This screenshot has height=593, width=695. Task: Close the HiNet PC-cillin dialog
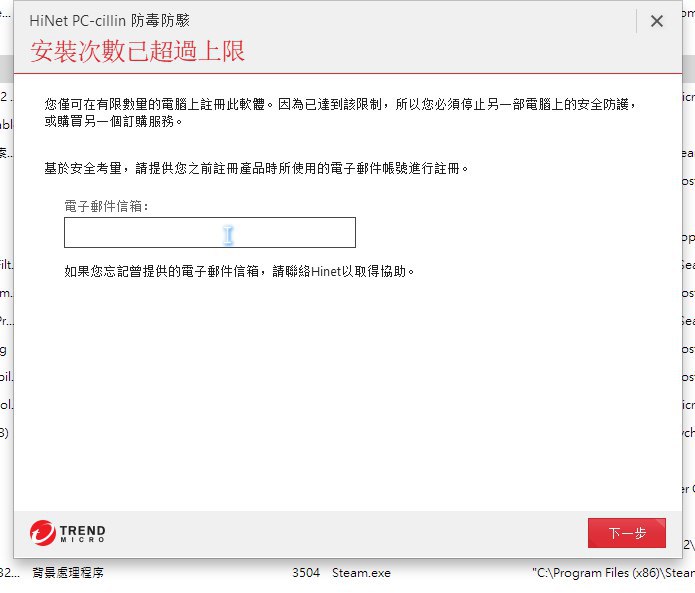coord(656,21)
